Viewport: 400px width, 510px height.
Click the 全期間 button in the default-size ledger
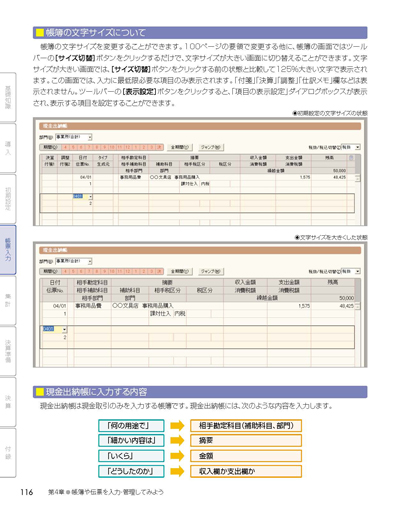[x=180, y=147]
